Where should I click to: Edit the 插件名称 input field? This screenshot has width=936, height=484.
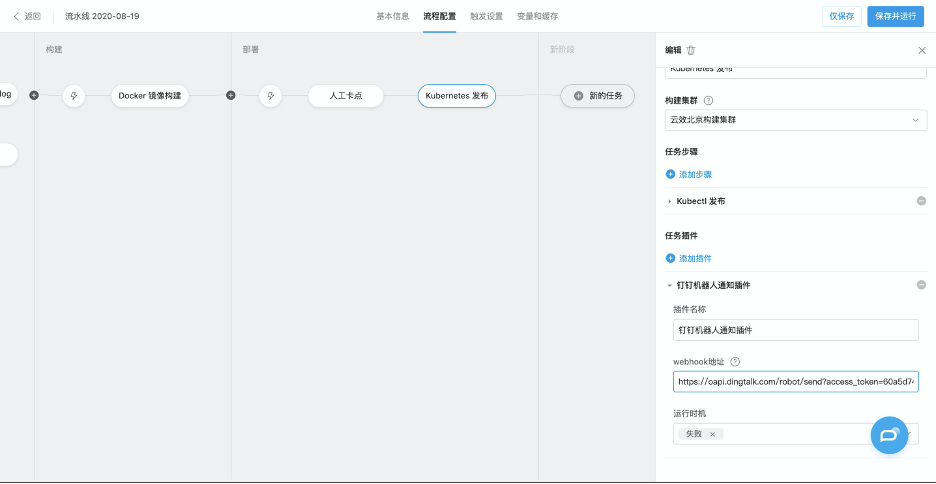pos(796,329)
